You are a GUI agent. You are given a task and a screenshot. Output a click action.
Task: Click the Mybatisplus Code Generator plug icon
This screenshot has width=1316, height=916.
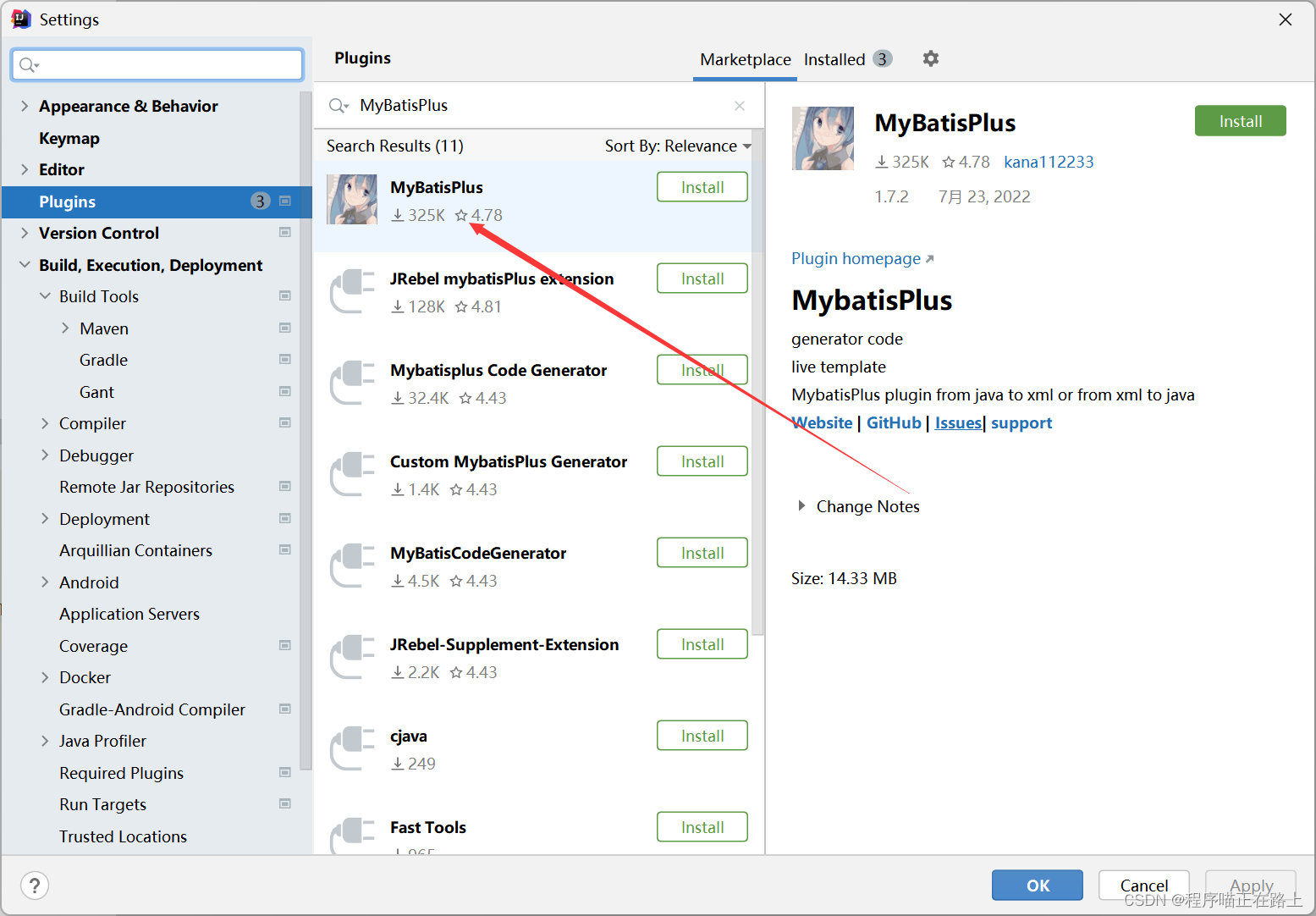[x=352, y=382]
